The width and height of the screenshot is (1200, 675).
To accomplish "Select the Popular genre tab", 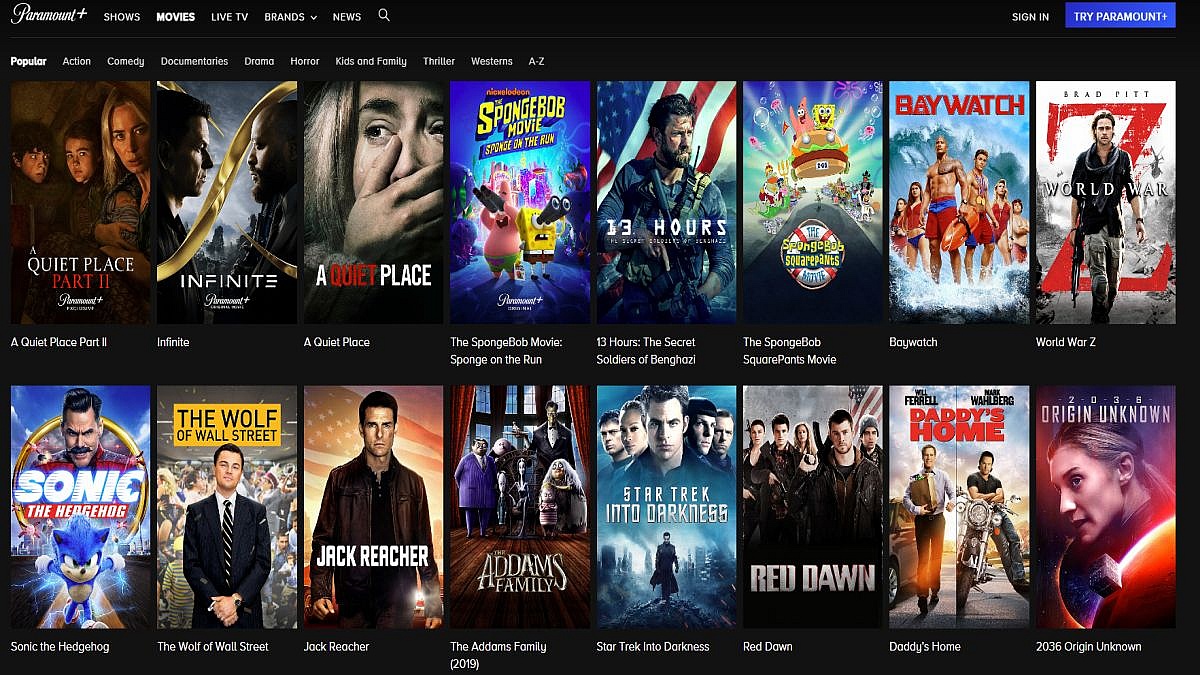I will coord(29,61).
